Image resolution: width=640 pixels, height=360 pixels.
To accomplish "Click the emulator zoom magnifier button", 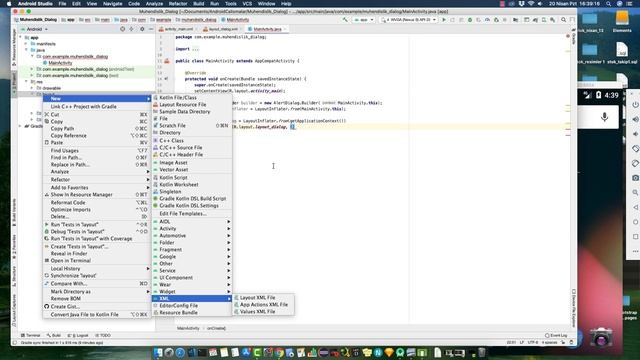I will tap(635, 192).
